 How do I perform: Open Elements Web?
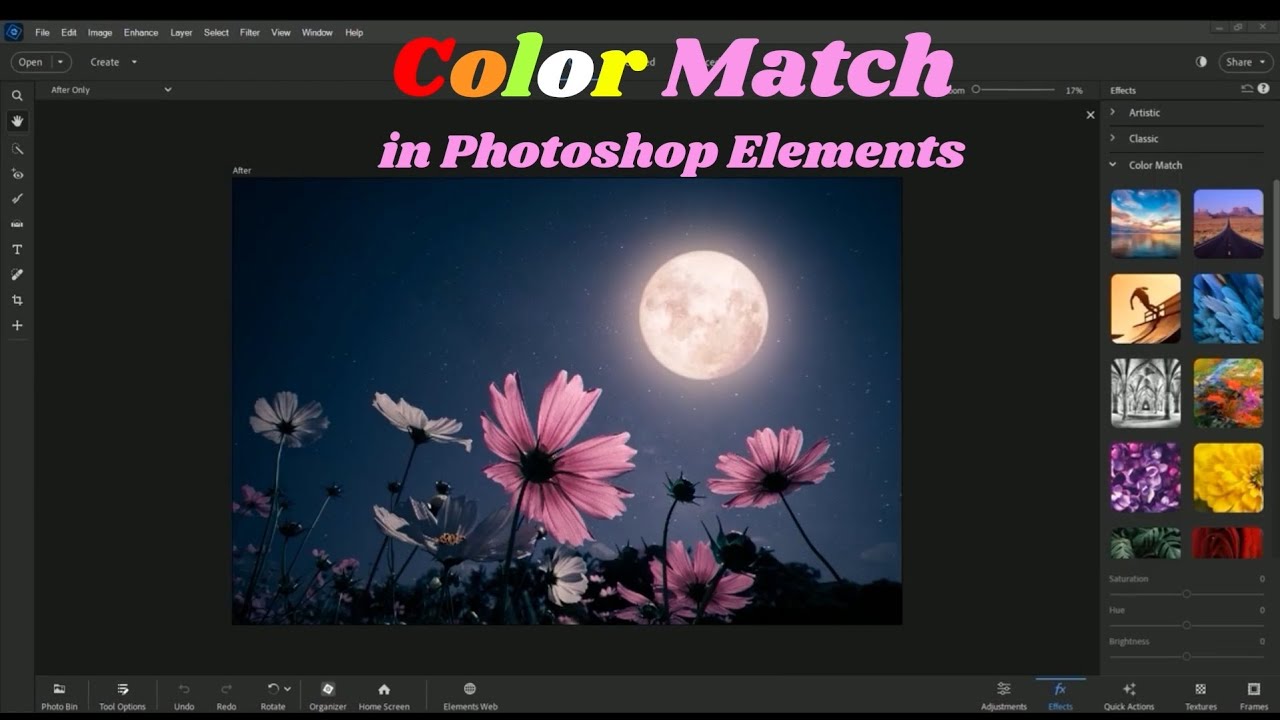click(x=470, y=695)
